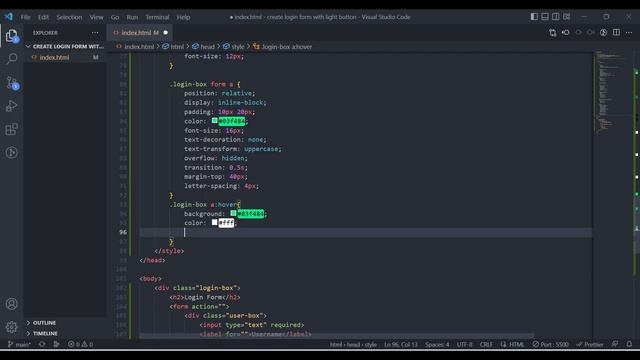Toggle the secondary side bar visibility

coord(556,17)
